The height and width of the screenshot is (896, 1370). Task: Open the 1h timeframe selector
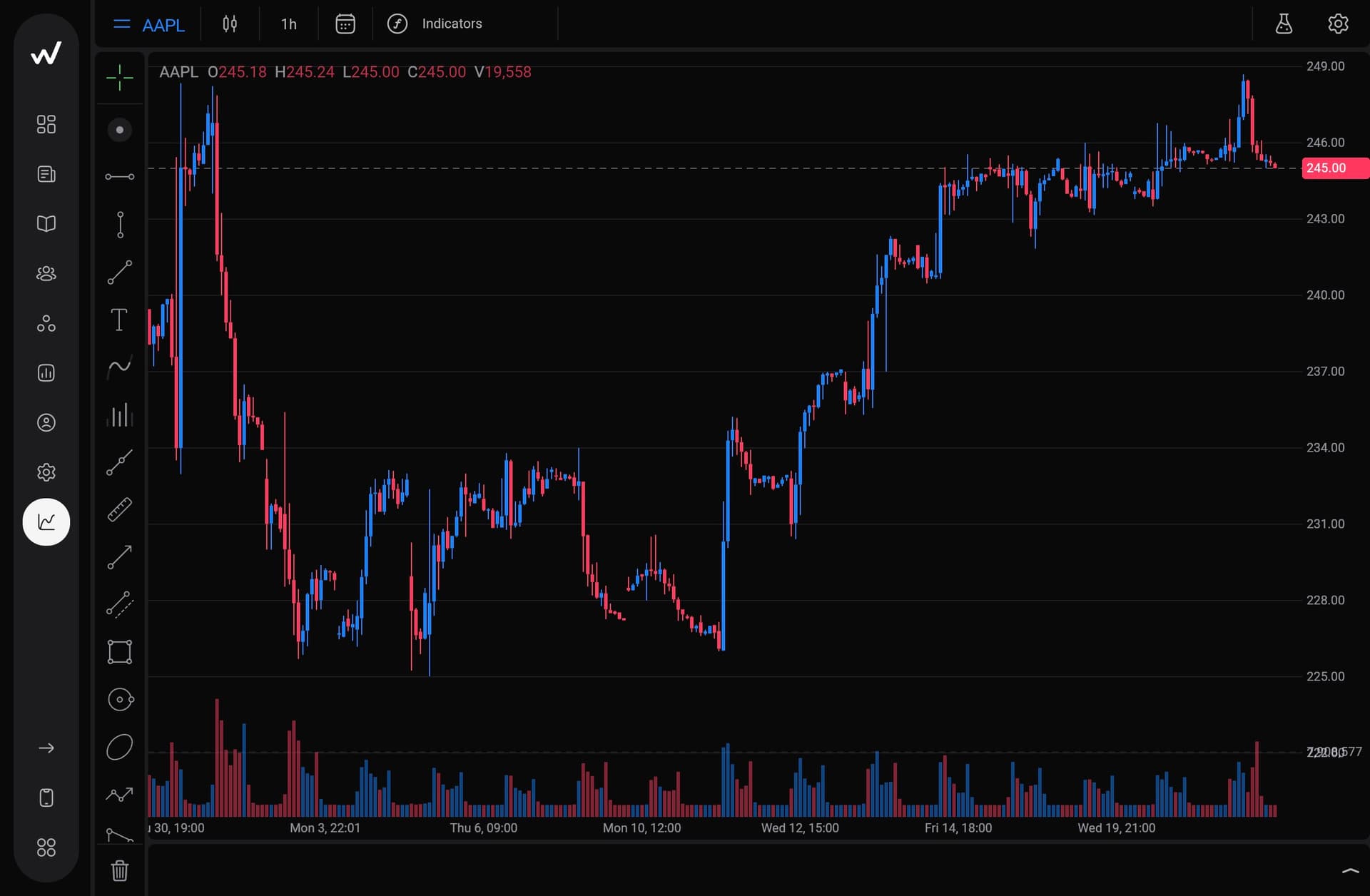(289, 24)
